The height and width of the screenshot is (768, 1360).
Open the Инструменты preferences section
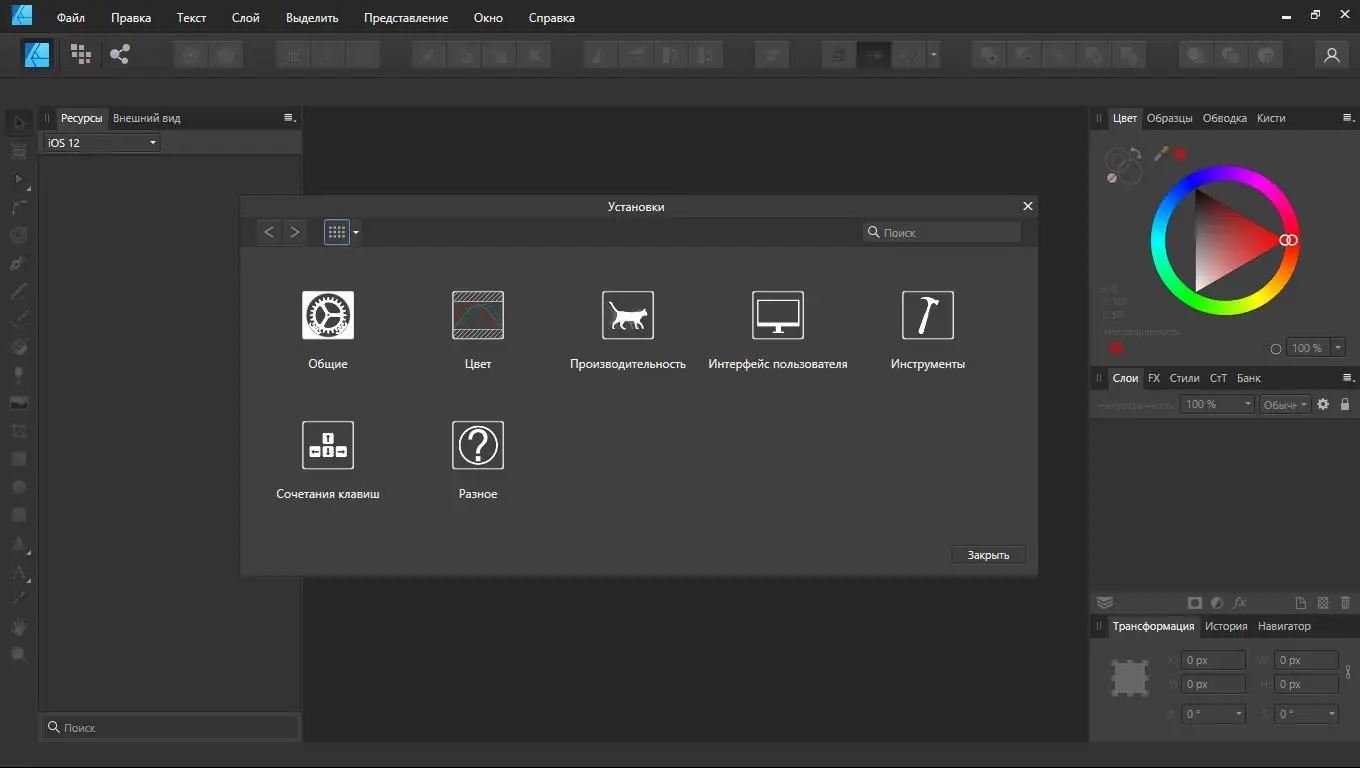coord(928,330)
